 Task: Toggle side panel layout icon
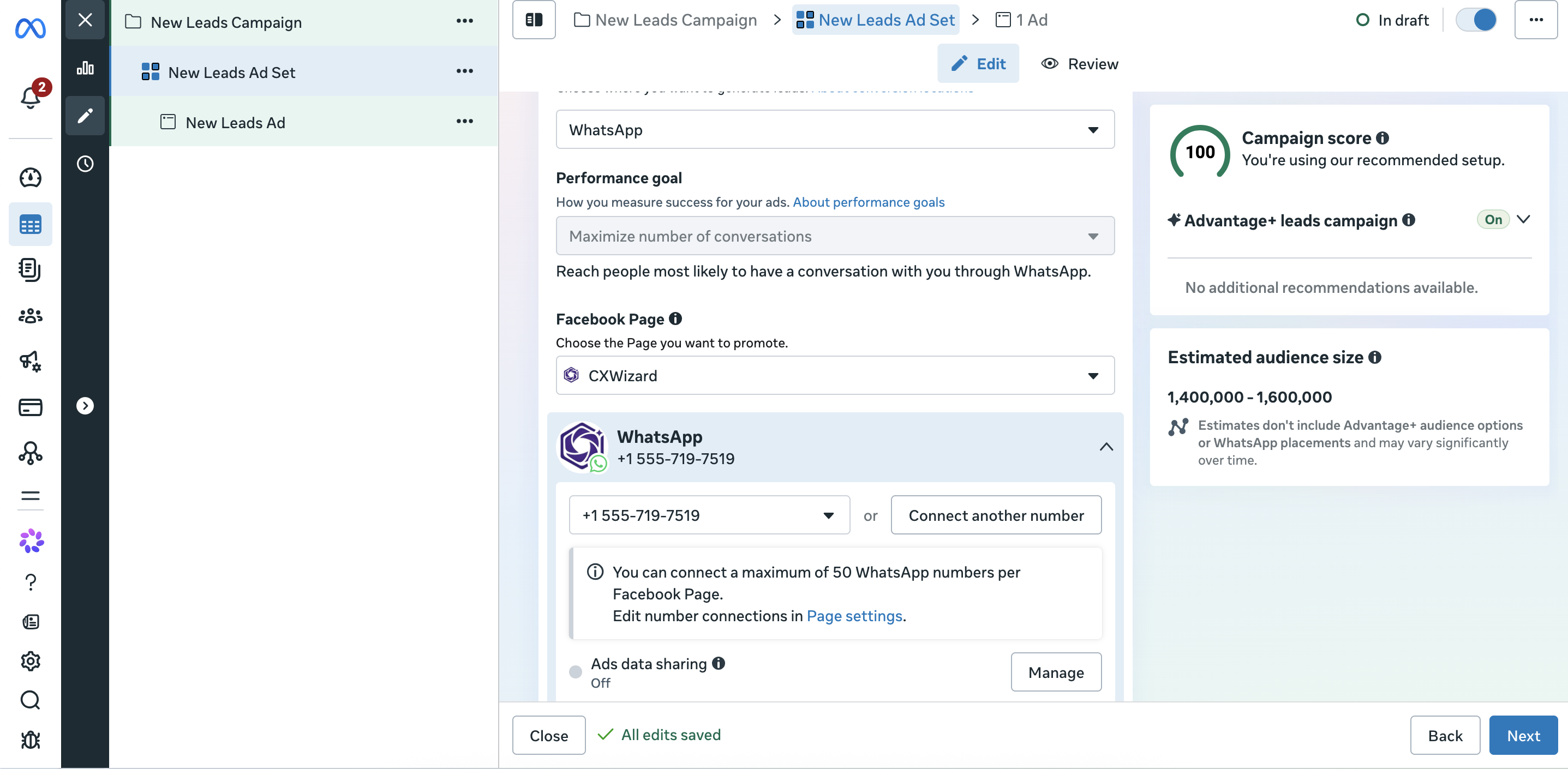point(534,20)
